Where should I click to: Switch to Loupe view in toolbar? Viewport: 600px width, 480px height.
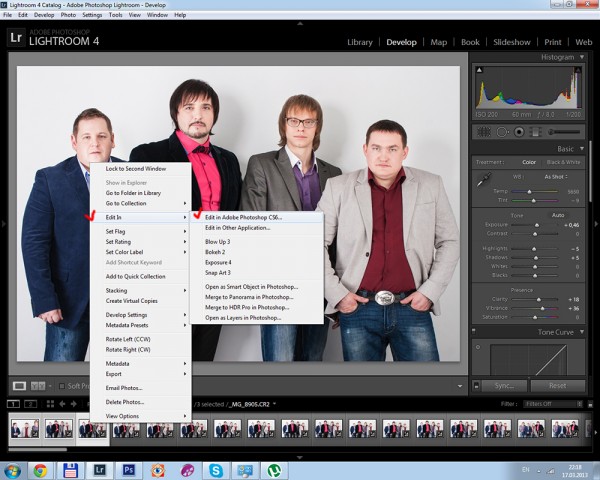coord(18,385)
